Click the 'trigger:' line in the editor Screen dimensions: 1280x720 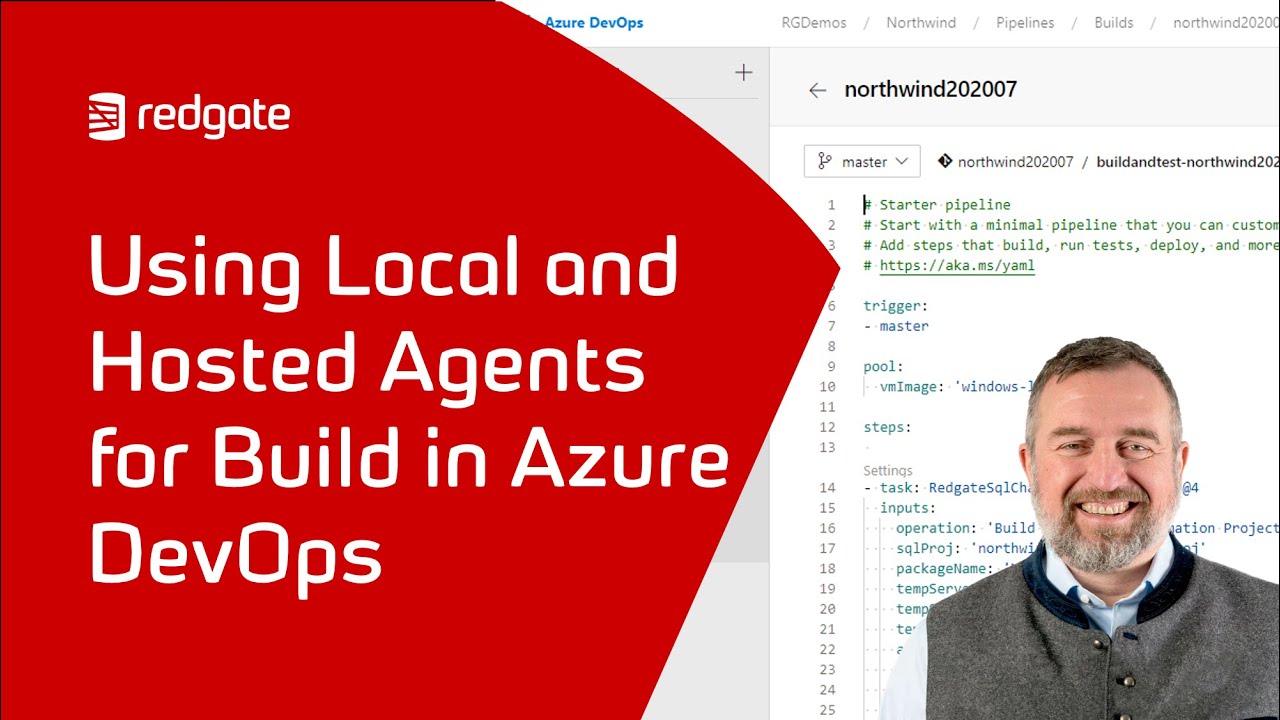(x=896, y=306)
